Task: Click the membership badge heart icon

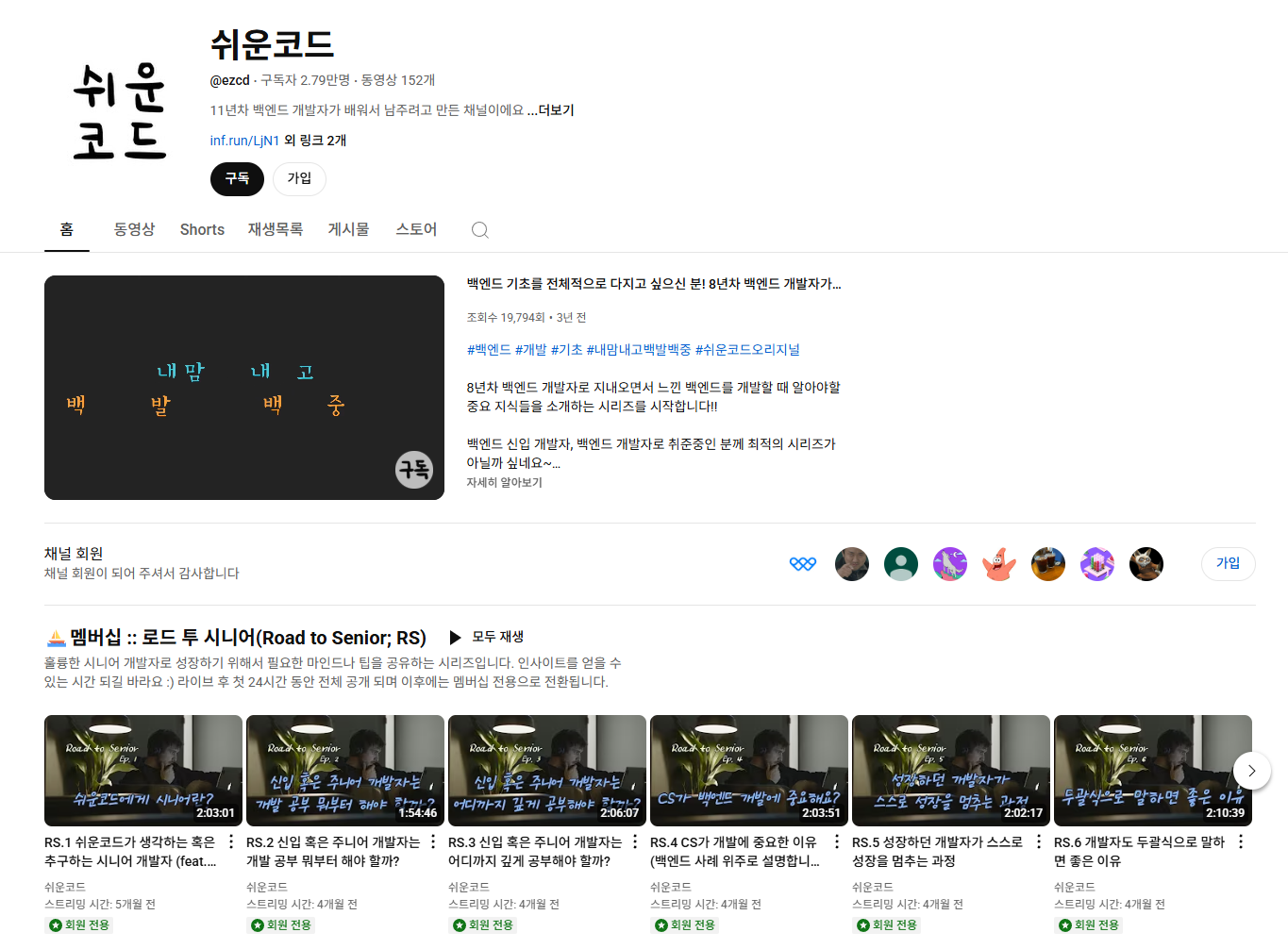Action: pyautogui.click(x=803, y=564)
